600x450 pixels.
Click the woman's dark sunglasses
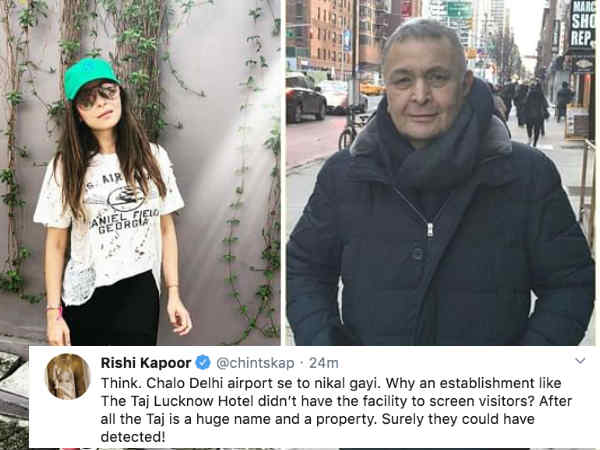tap(98, 94)
